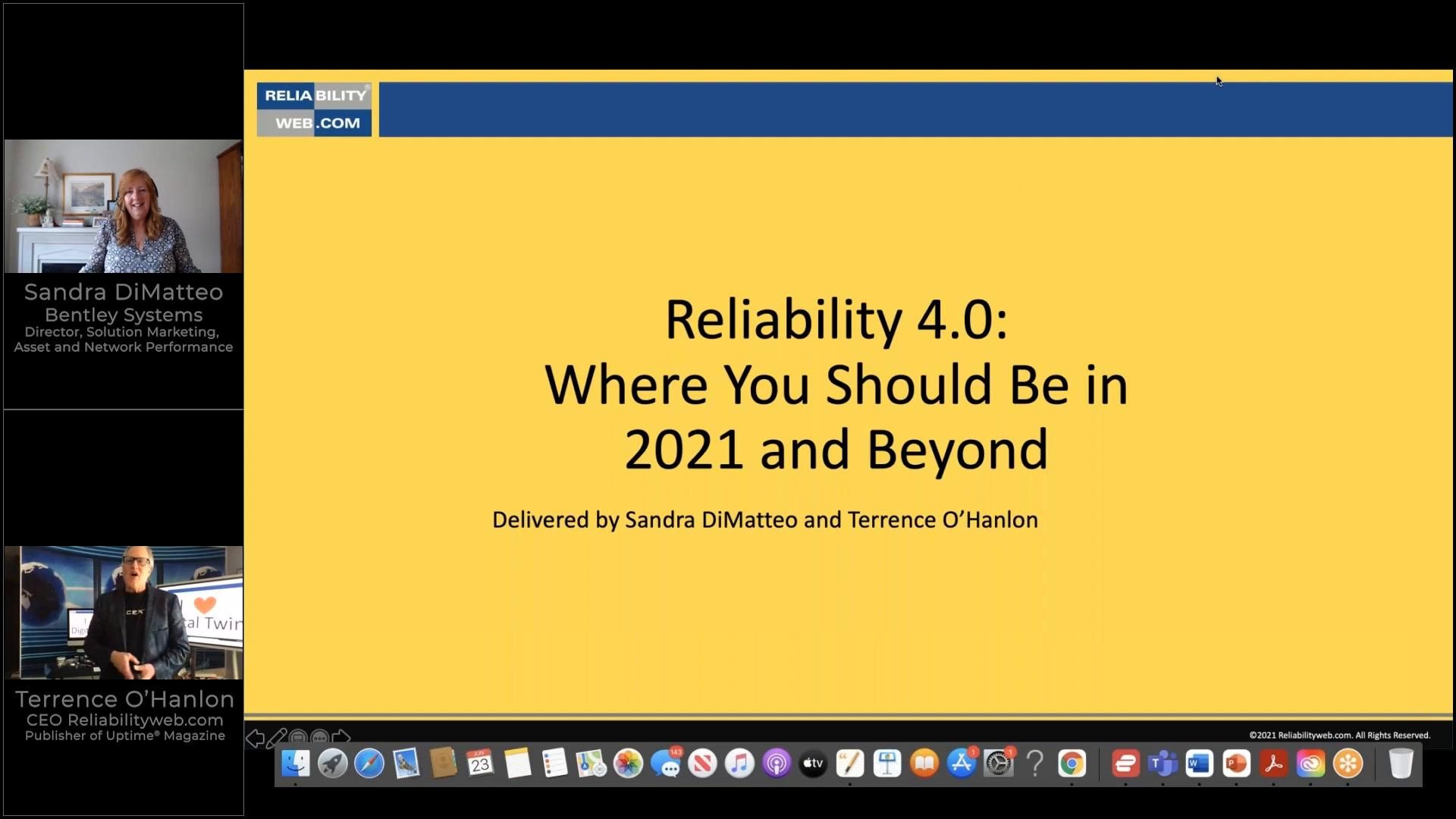1456x819 pixels.
Task: Open Adobe Acrobat from the Dock
Action: 1272,764
